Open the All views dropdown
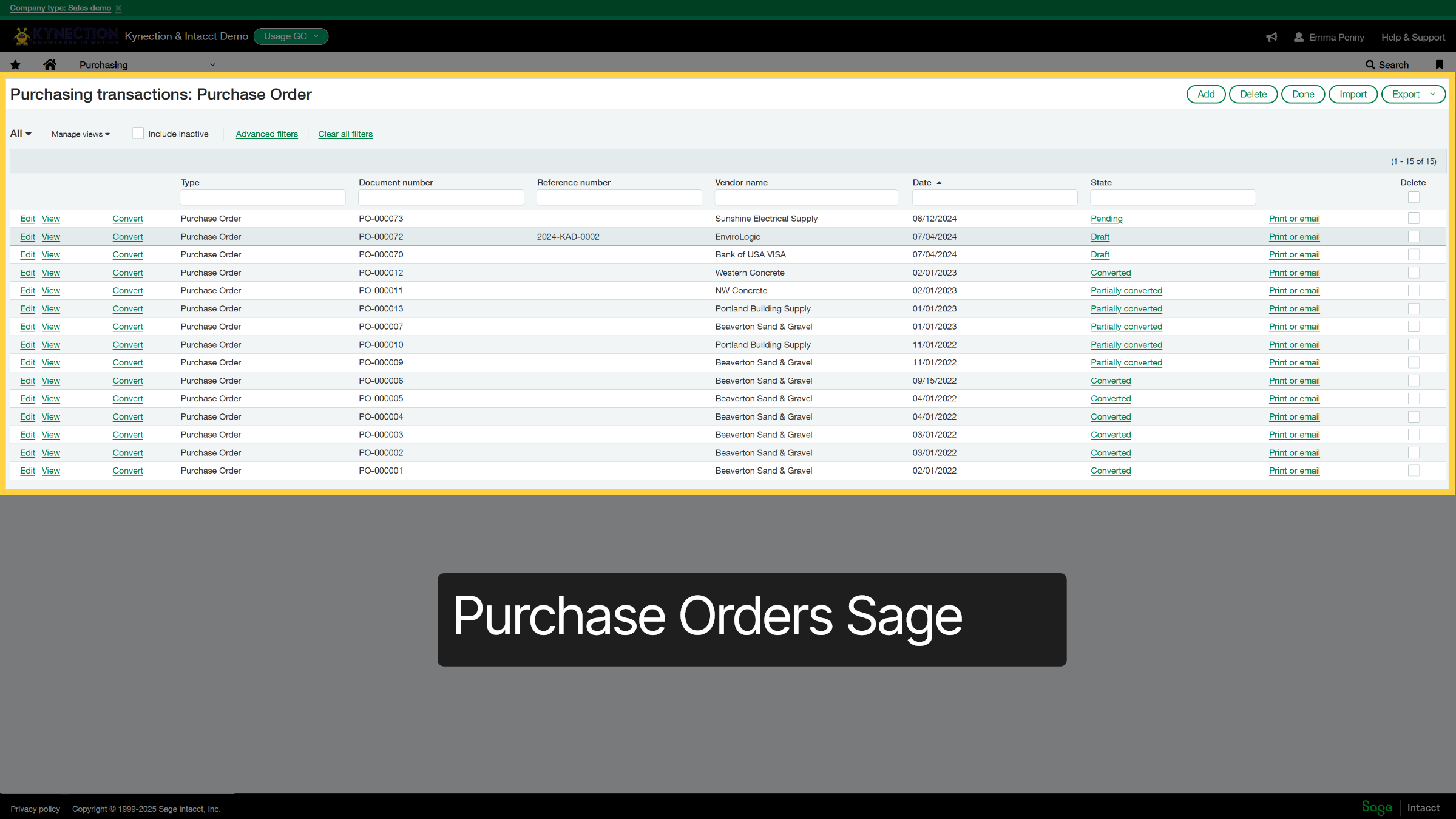Viewport: 1456px width, 819px height. (21, 134)
